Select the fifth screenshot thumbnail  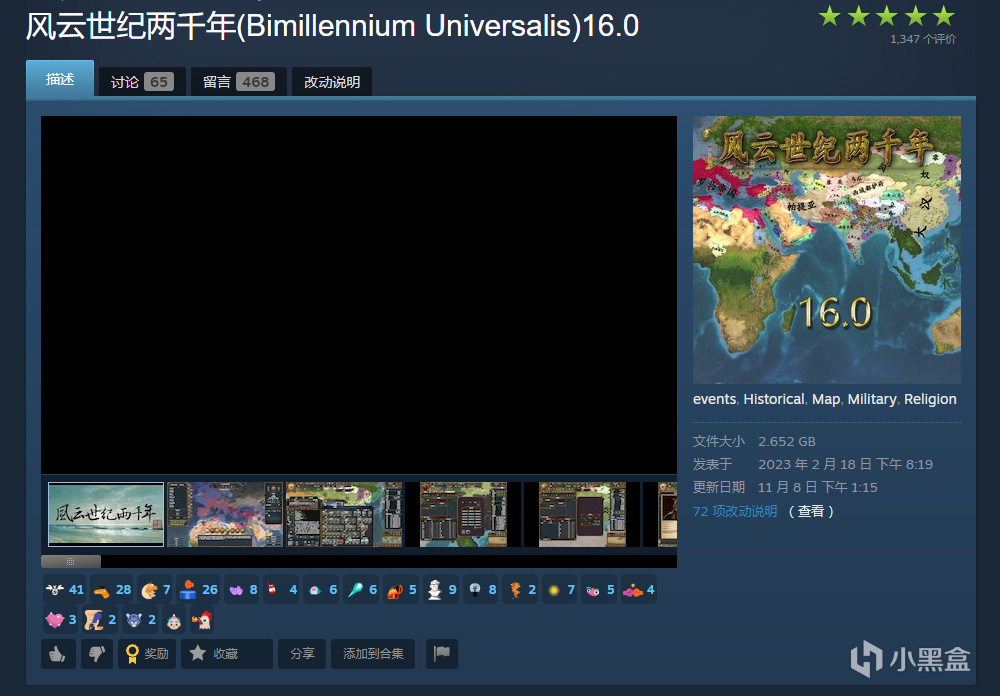click(x=582, y=514)
